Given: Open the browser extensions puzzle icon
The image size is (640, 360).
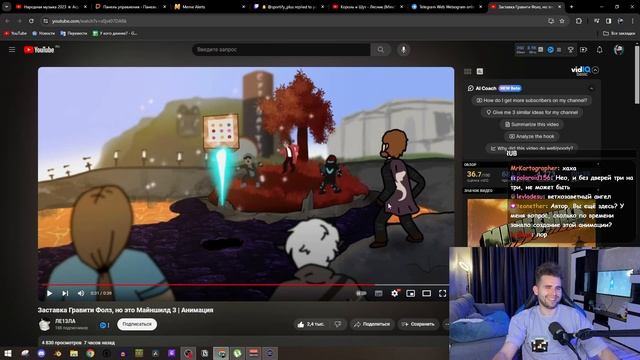Looking at the screenshot, I should 579,21.
